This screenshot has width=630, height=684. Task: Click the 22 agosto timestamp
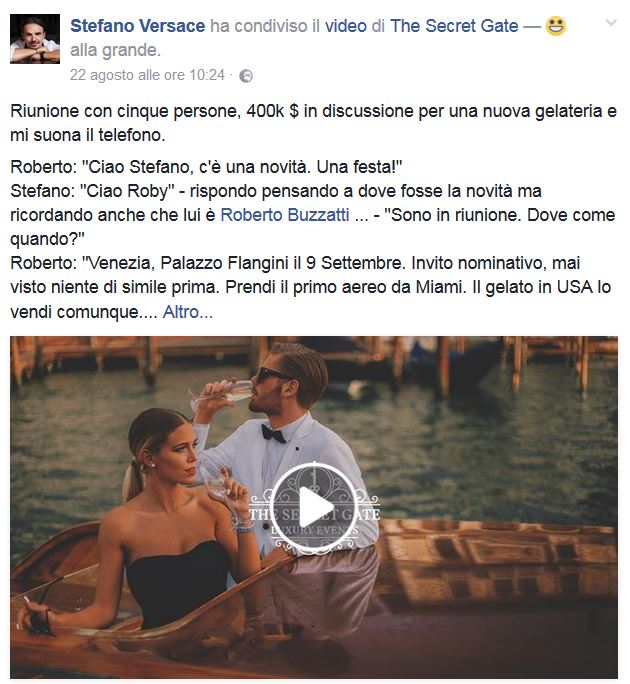(x=147, y=75)
